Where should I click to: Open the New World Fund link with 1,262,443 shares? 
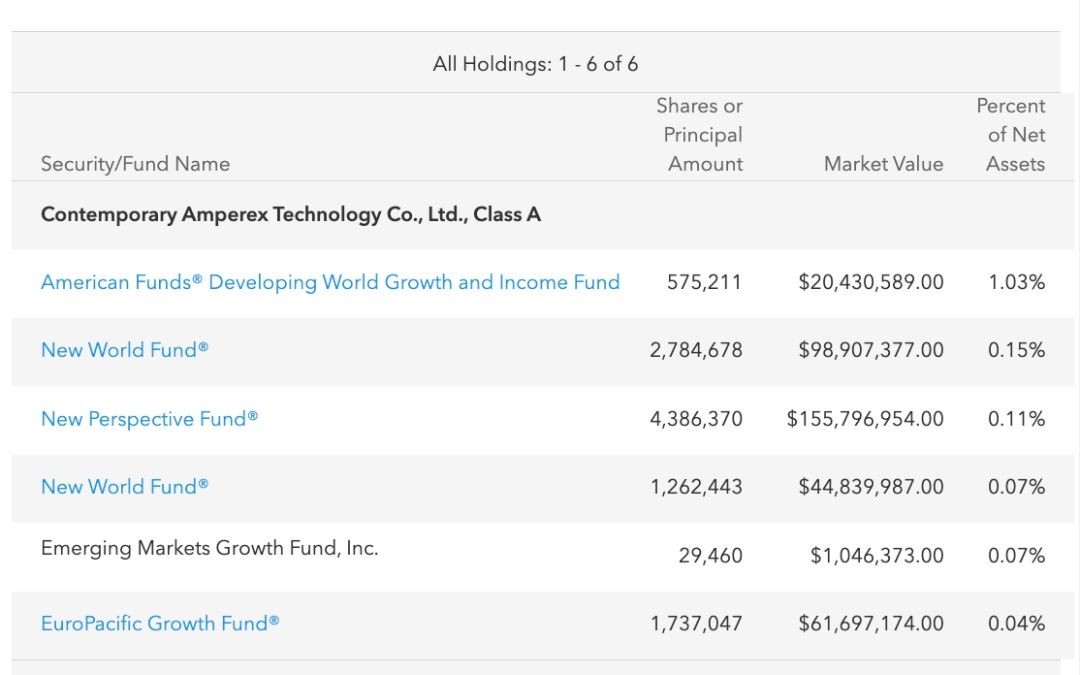[125, 487]
